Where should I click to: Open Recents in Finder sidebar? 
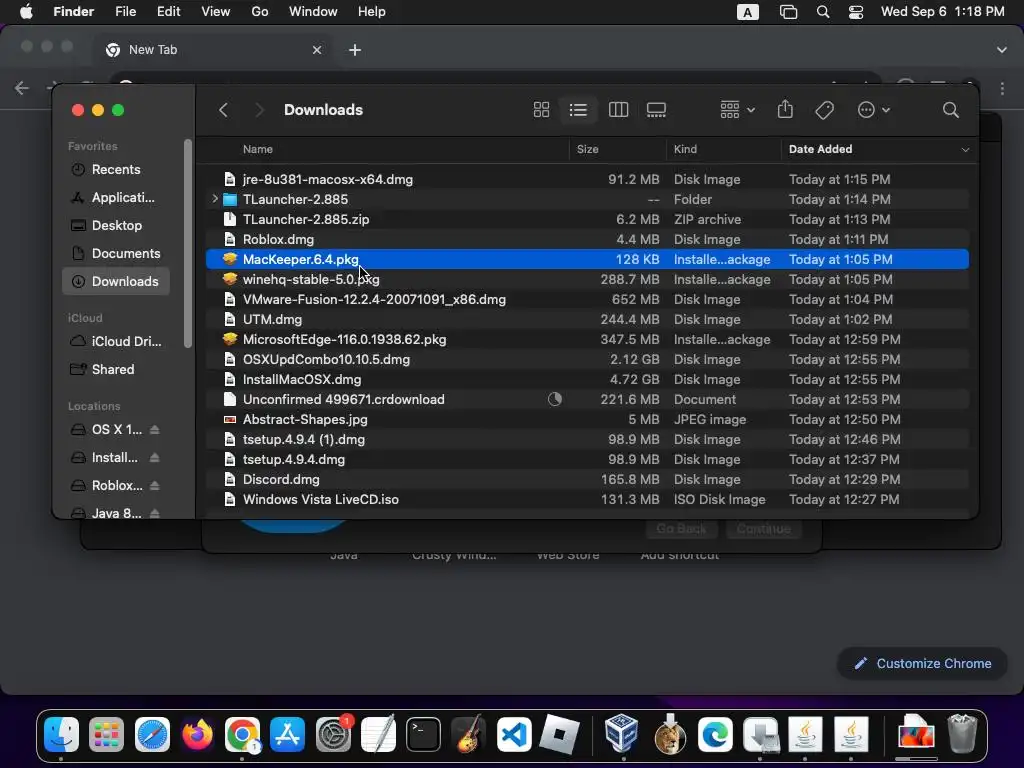pyautogui.click(x=116, y=169)
